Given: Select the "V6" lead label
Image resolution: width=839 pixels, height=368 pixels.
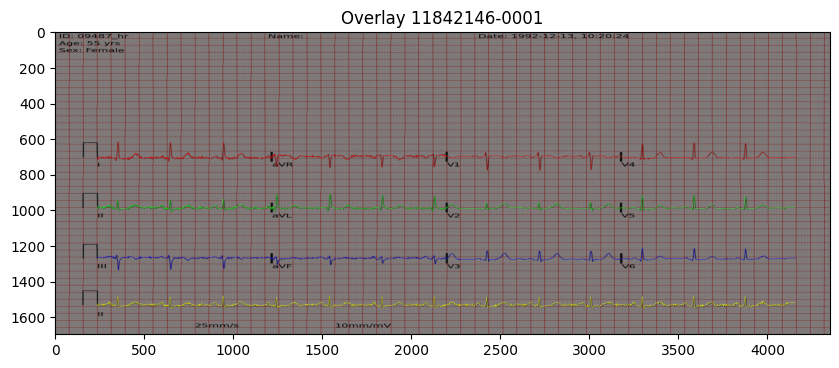Looking at the screenshot, I should 628,266.
